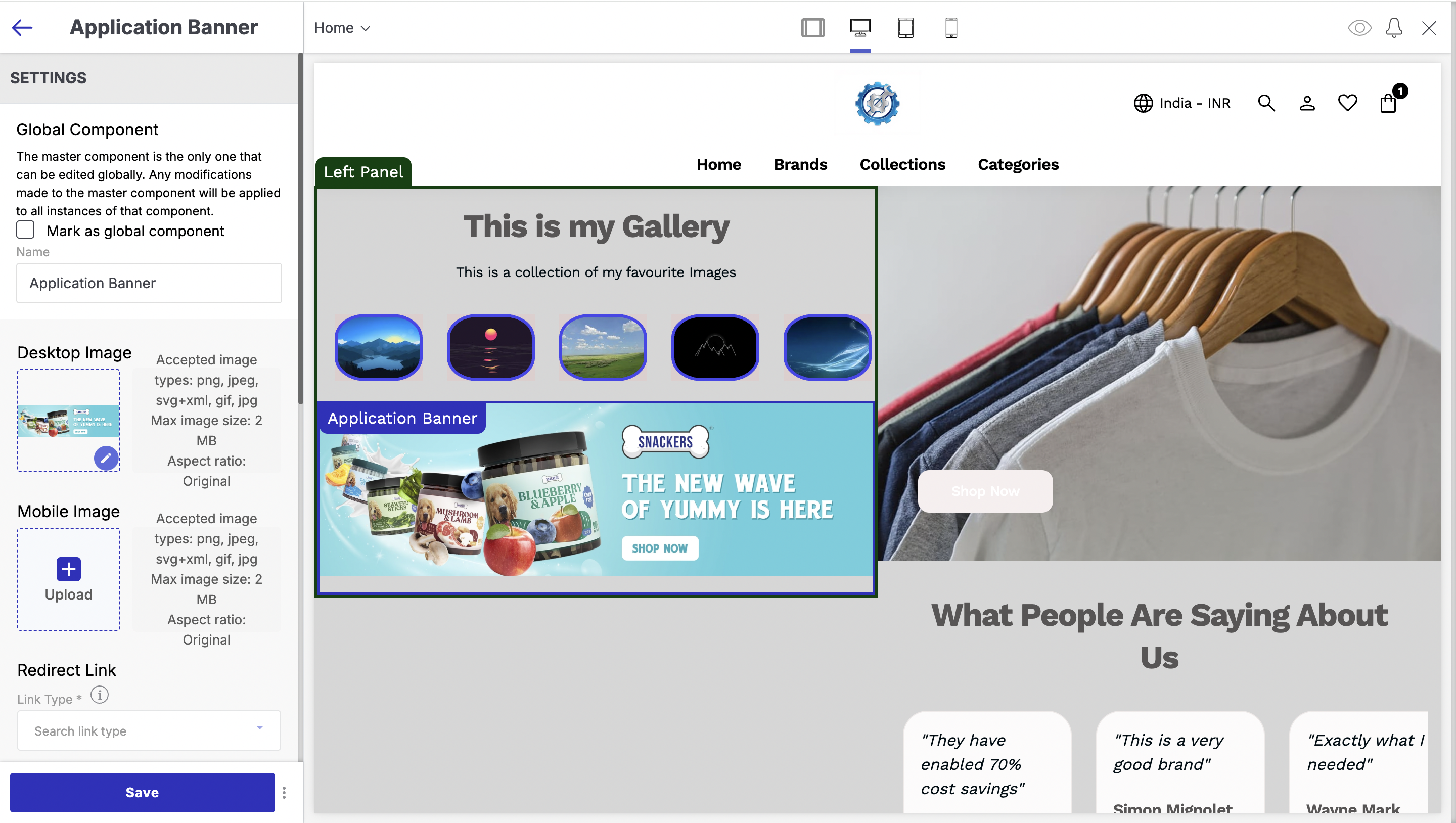This screenshot has height=823, width=1456.
Task: Expand the Home page dropdown
Action: [x=342, y=28]
